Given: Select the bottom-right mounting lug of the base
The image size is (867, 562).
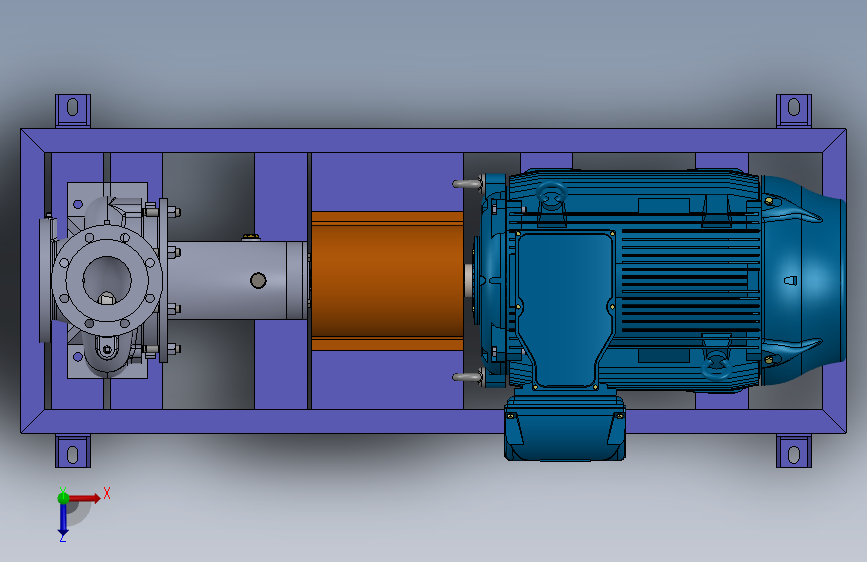Looking at the screenshot, I should [x=794, y=451].
